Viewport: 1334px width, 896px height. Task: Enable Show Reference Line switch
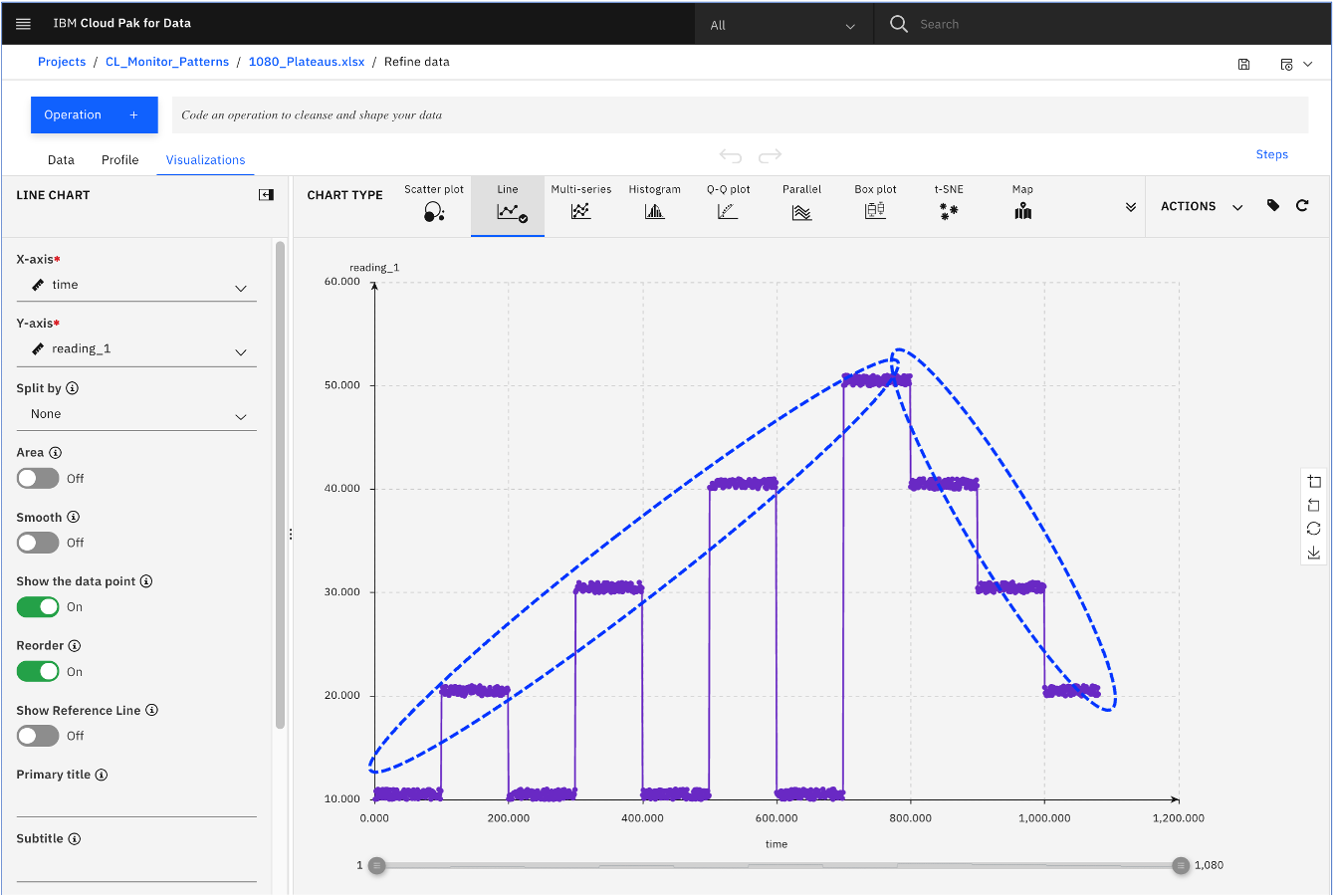coord(38,736)
